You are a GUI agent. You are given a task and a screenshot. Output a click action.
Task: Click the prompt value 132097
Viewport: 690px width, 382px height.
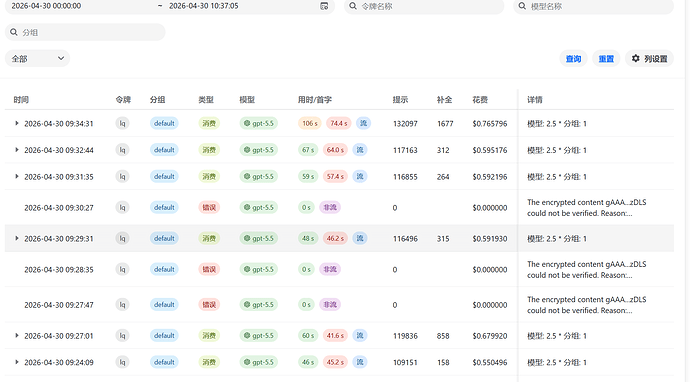click(x=405, y=124)
